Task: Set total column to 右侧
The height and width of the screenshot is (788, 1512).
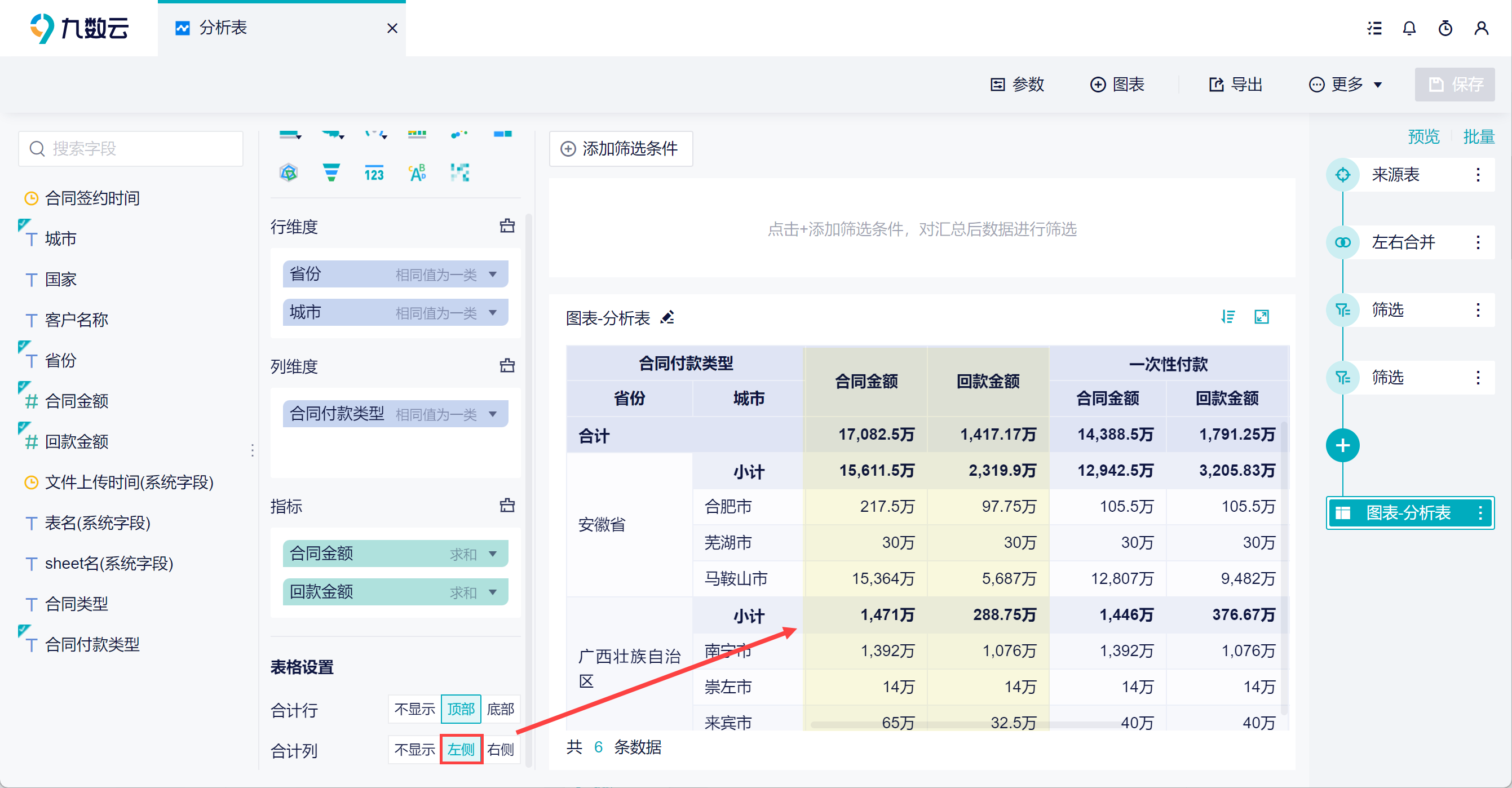Action: point(501,749)
